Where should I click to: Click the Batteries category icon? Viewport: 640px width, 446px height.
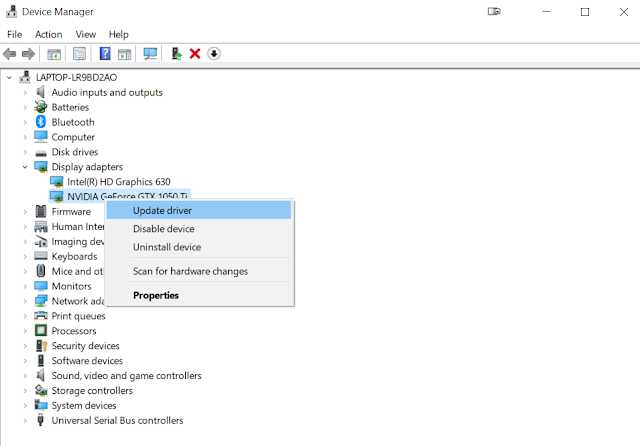[x=40, y=107]
